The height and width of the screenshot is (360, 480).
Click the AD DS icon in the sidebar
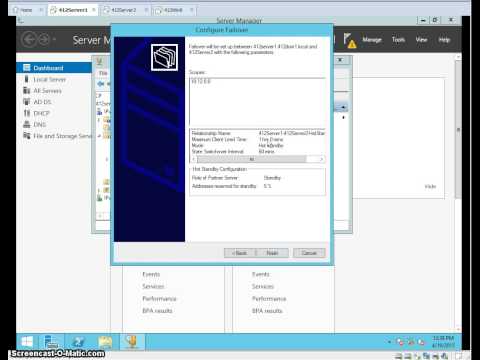27,102
